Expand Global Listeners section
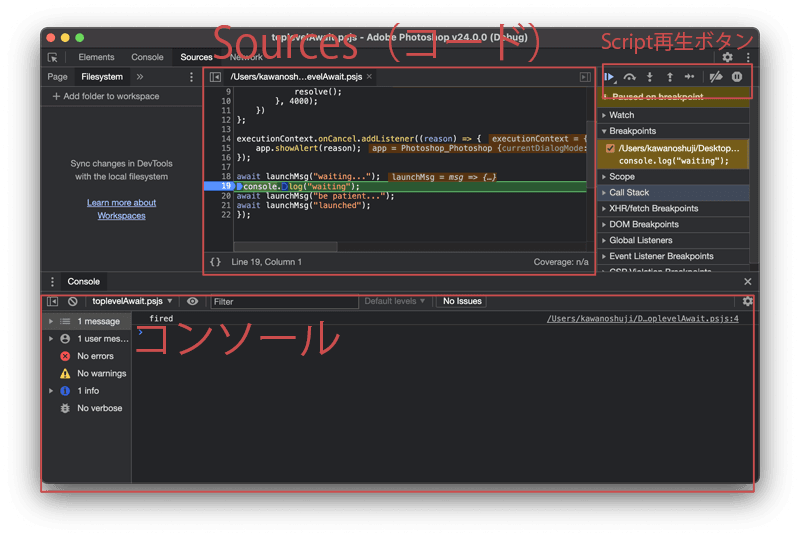Viewport: 800px width, 537px height. [673, 240]
